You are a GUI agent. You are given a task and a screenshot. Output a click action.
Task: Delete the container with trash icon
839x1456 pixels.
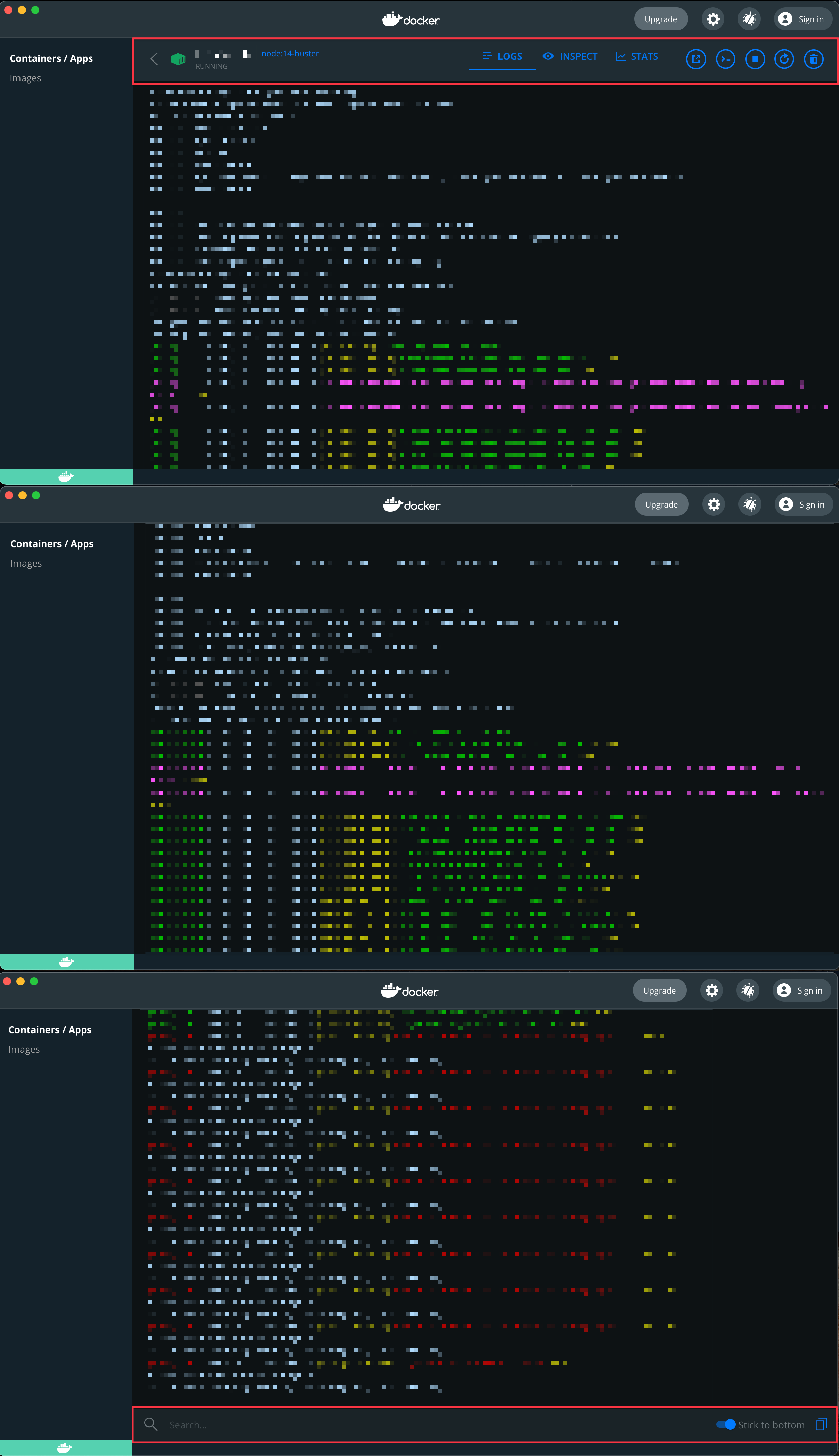(813, 59)
